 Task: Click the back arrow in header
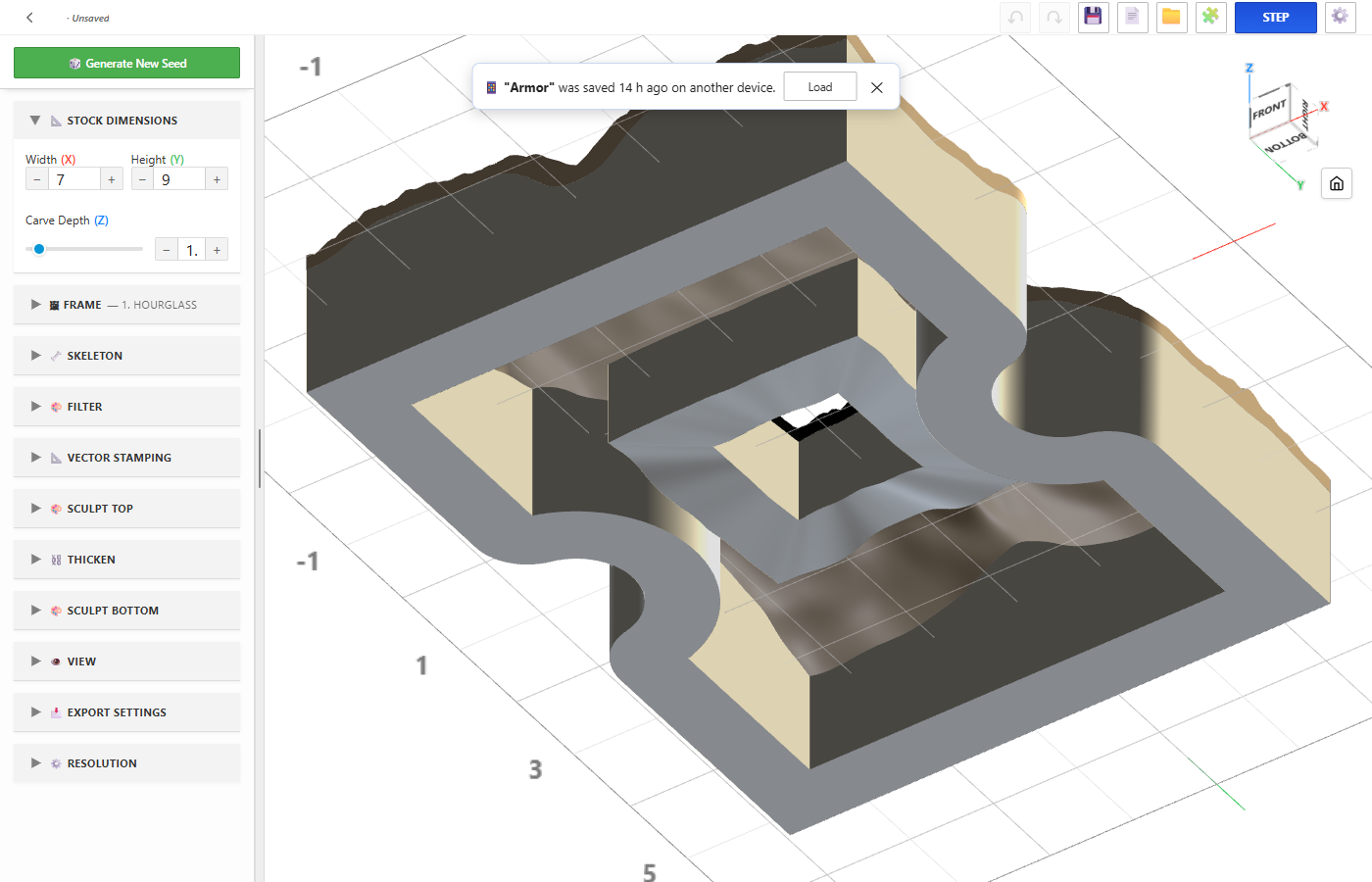coord(29,18)
